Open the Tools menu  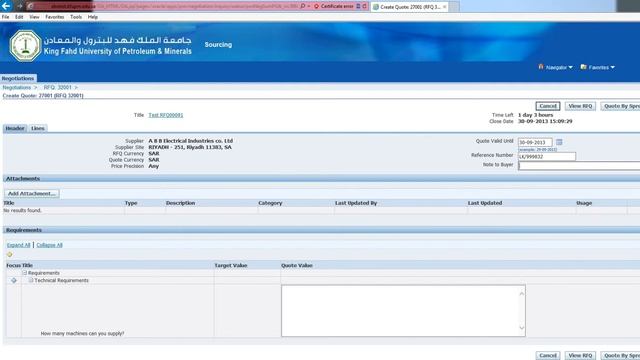coord(76,17)
